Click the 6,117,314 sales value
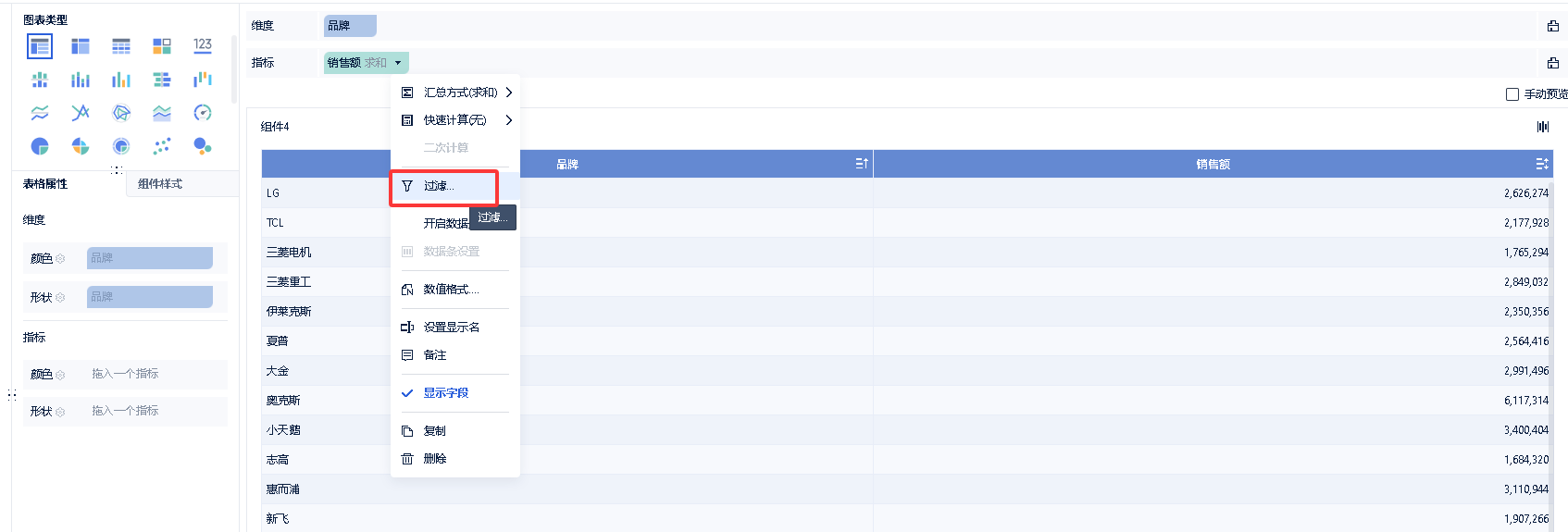Viewport: 1568px width, 532px height. pos(1526,401)
